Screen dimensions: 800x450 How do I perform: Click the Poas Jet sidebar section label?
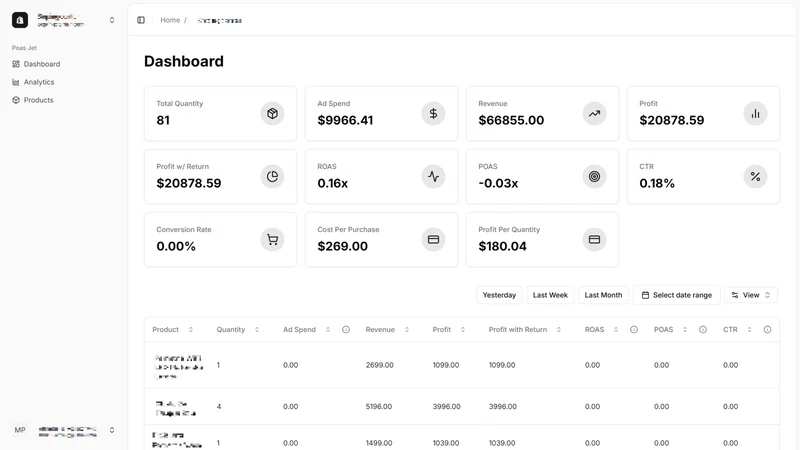point(24,48)
